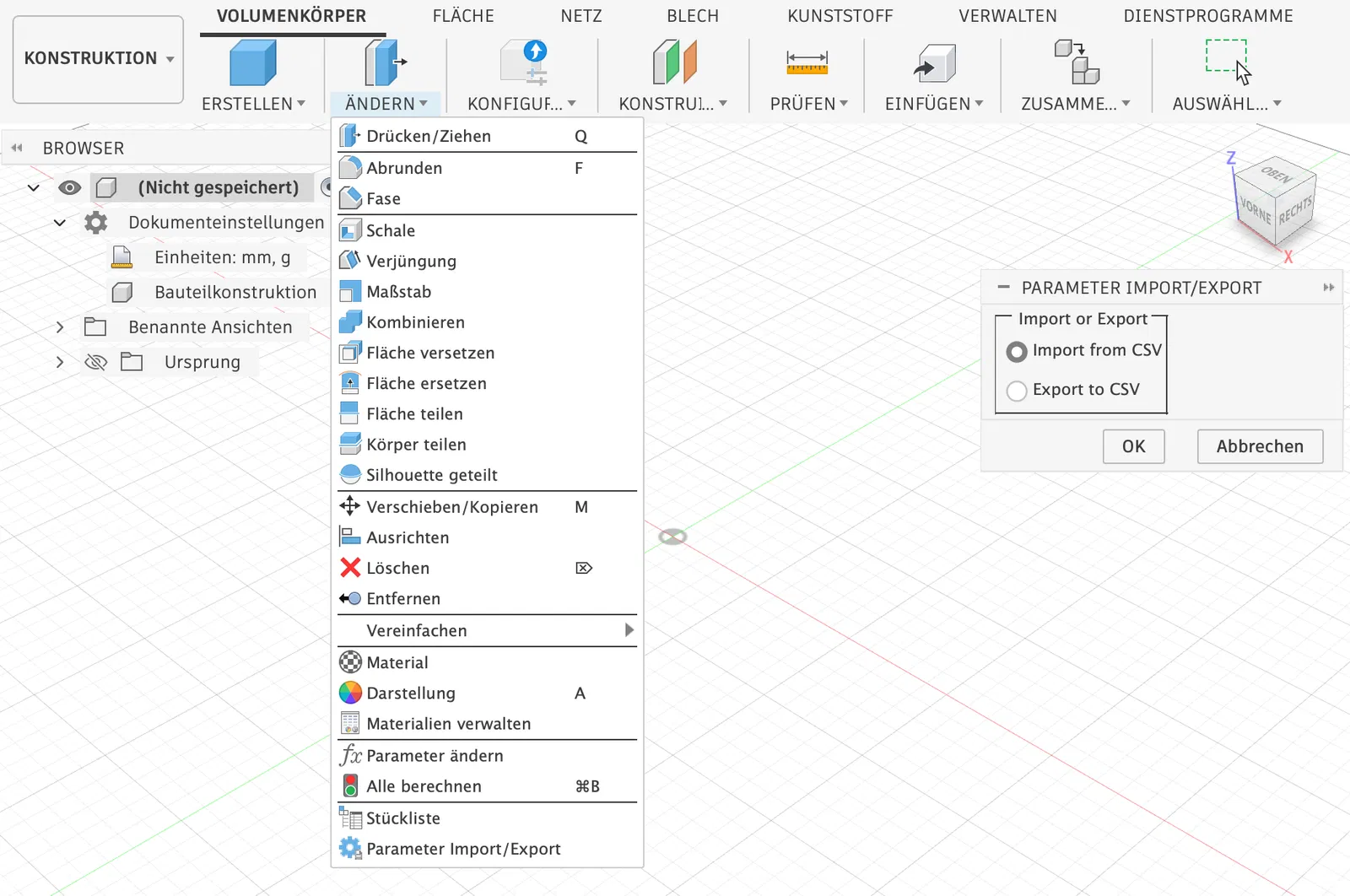Screen dimensions: 1350x896
Task: Show the hidden Ursprung folder
Action: point(96,362)
